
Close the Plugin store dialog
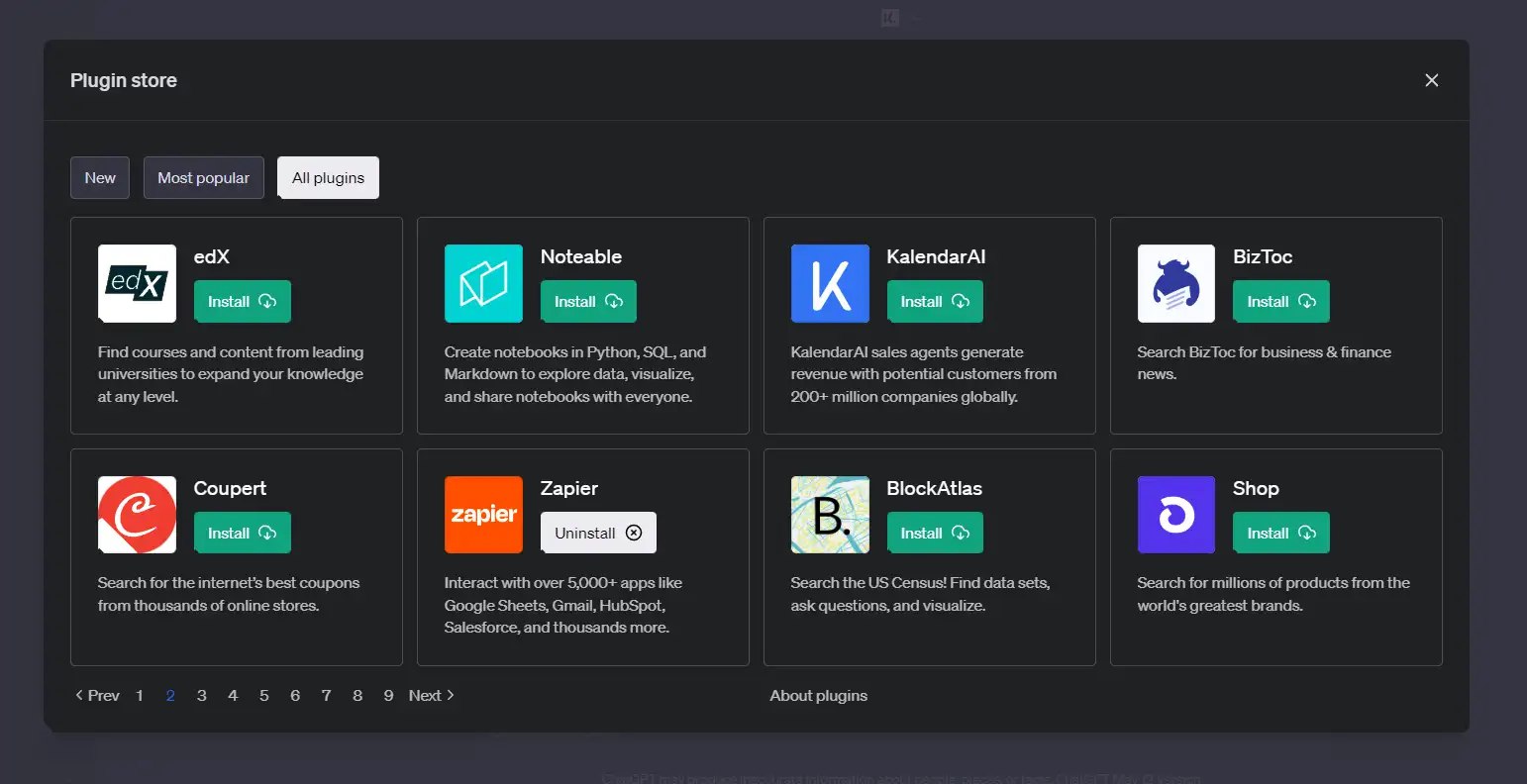(1431, 80)
